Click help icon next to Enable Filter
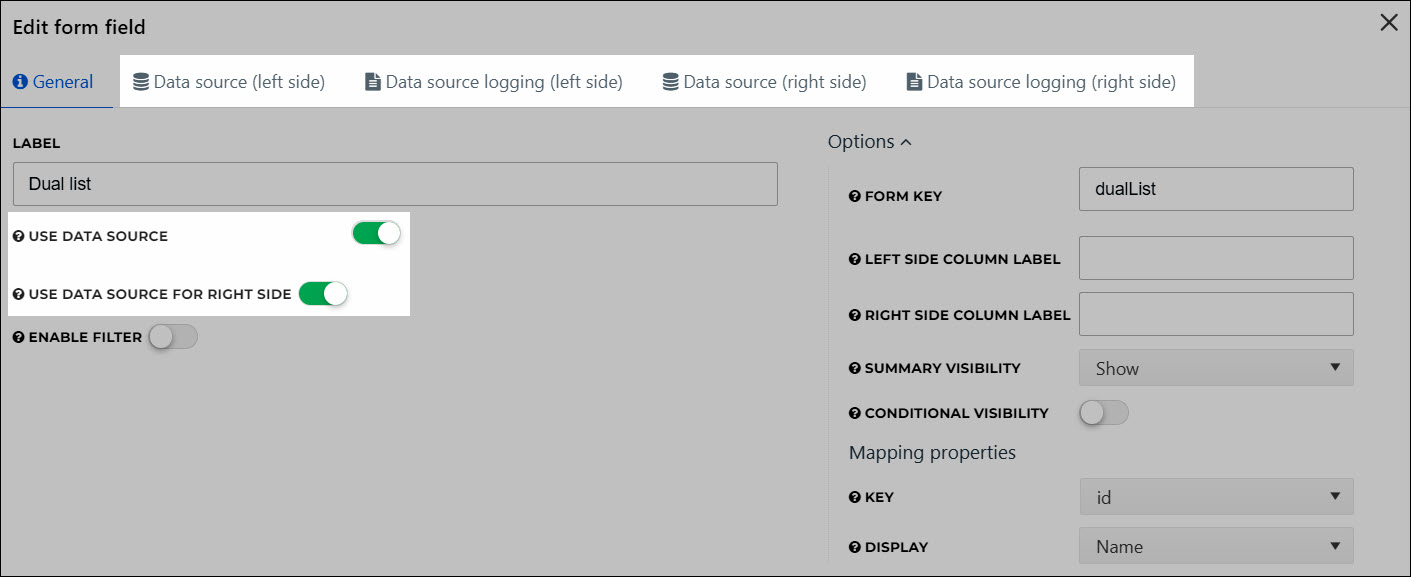This screenshot has height=577, width=1411. 18,338
